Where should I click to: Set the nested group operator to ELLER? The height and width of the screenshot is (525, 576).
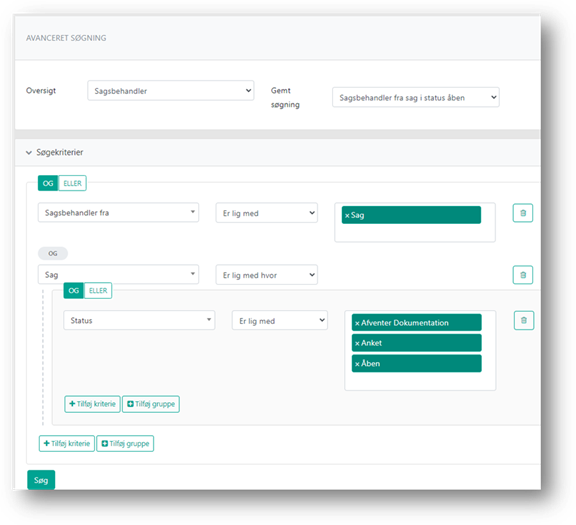point(98,291)
